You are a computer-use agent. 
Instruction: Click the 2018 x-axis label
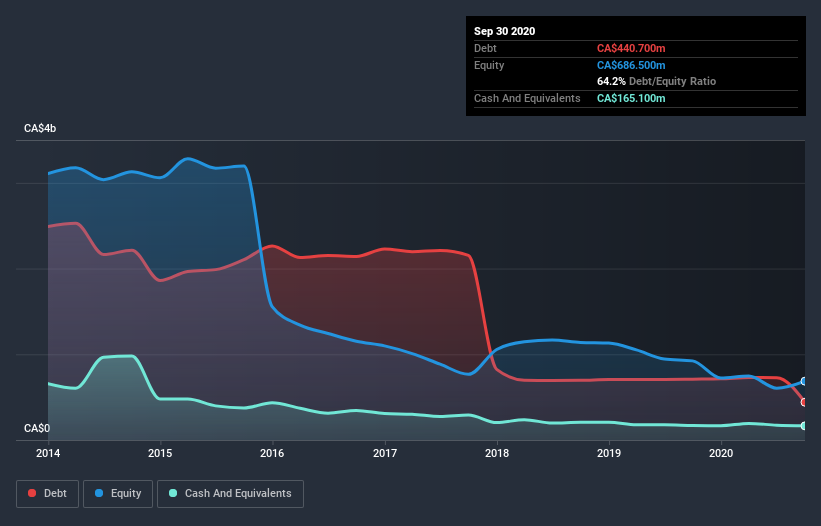[497, 453]
